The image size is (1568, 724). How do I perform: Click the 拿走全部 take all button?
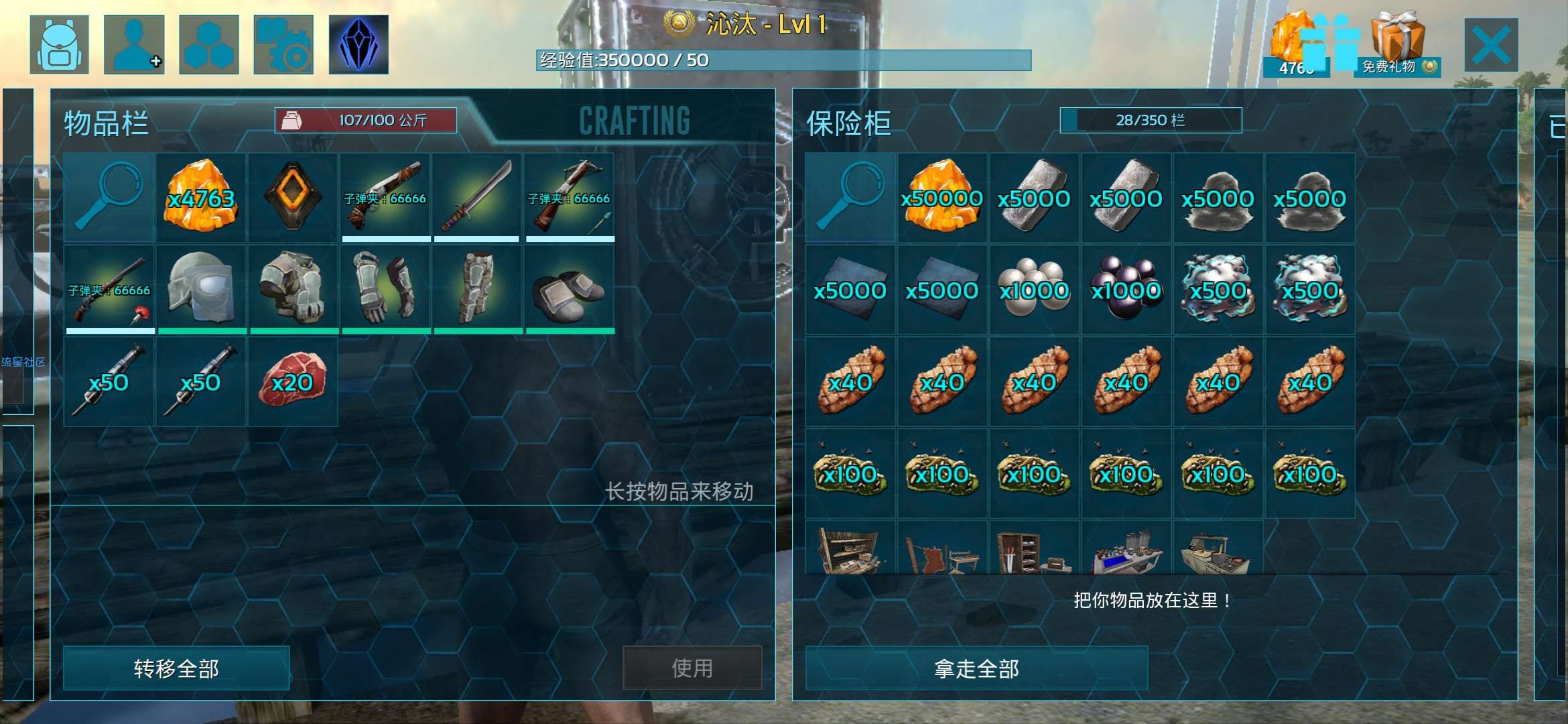(x=976, y=668)
